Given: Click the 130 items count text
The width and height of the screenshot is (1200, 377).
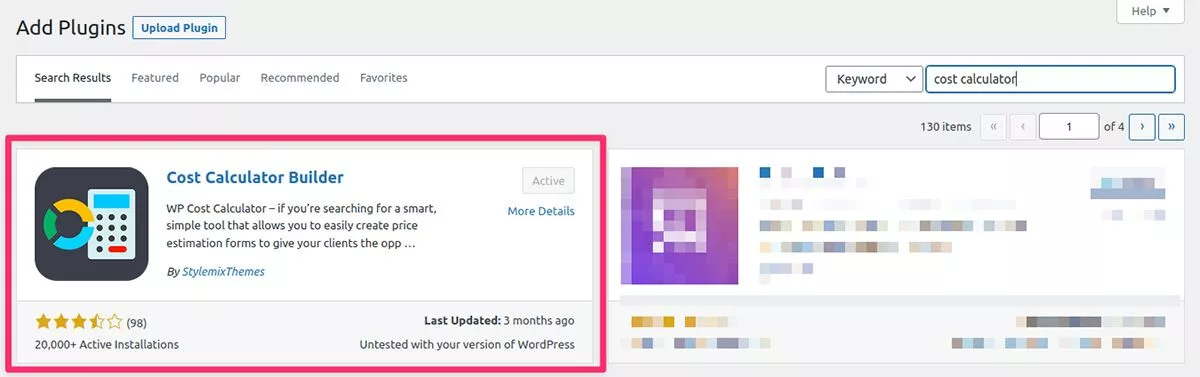Looking at the screenshot, I should [x=945, y=127].
